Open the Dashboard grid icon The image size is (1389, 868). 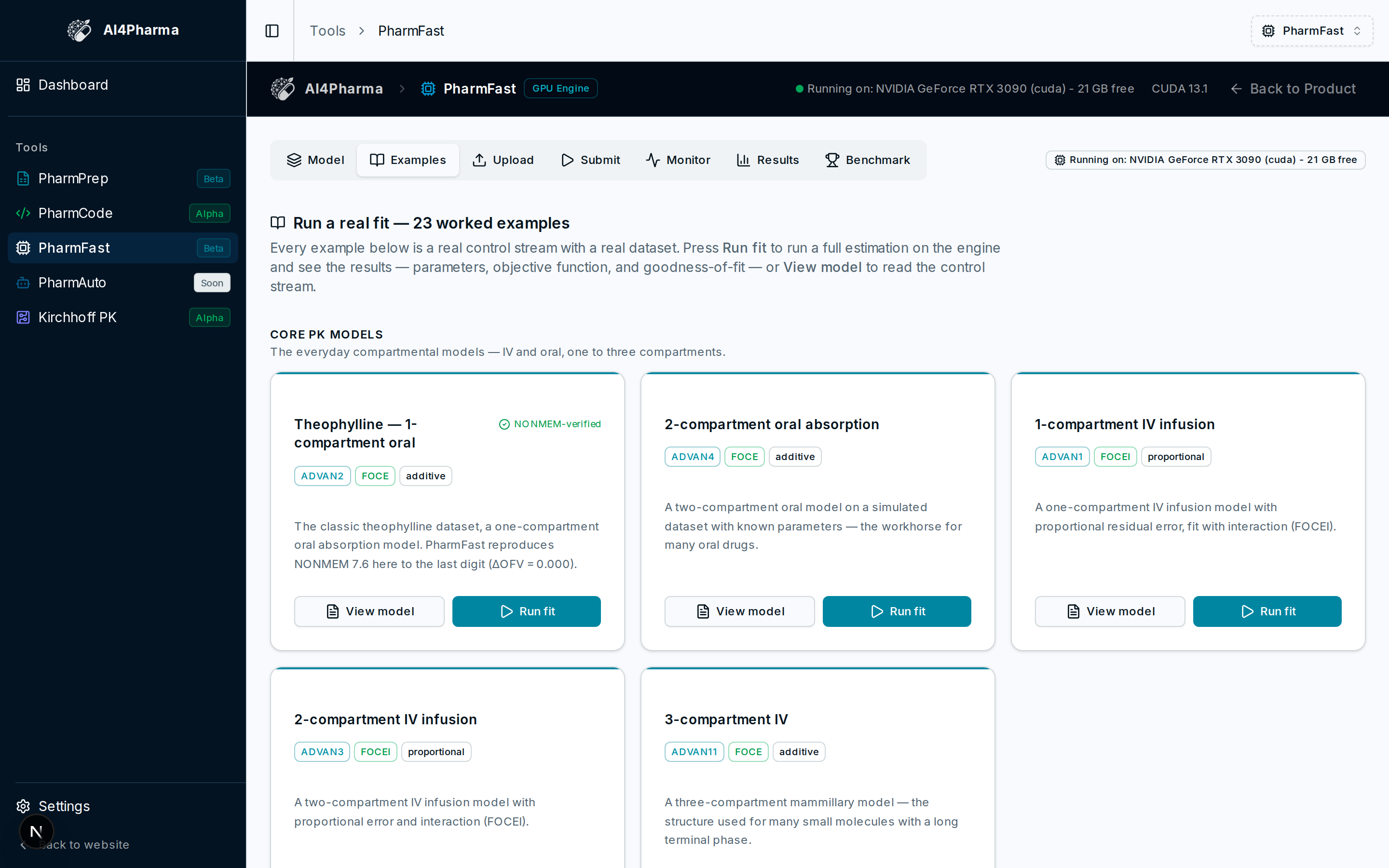(x=23, y=85)
